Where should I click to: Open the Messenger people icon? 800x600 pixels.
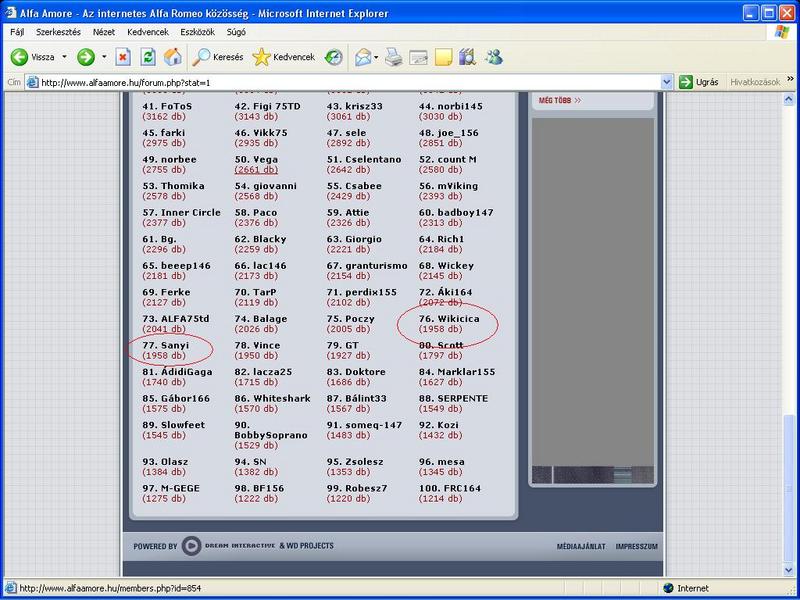coord(493,57)
